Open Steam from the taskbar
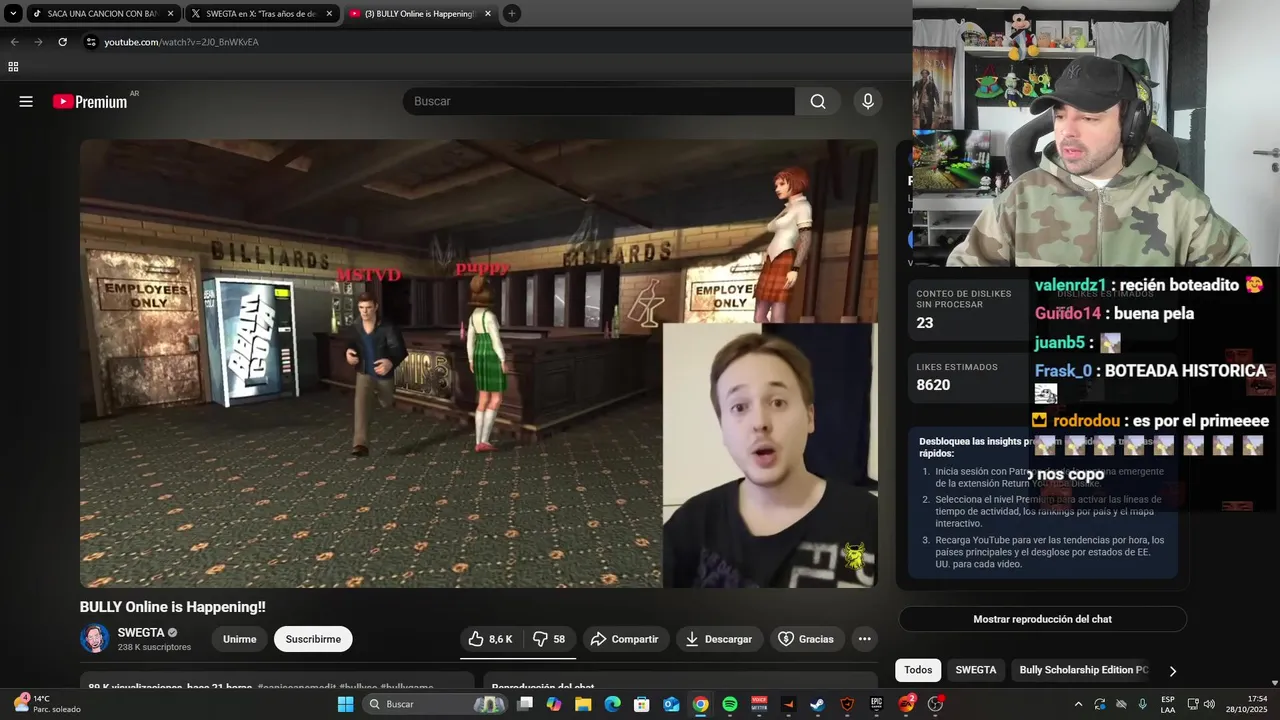The height and width of the screenshot is (720, 1280). tap(817, 704)
